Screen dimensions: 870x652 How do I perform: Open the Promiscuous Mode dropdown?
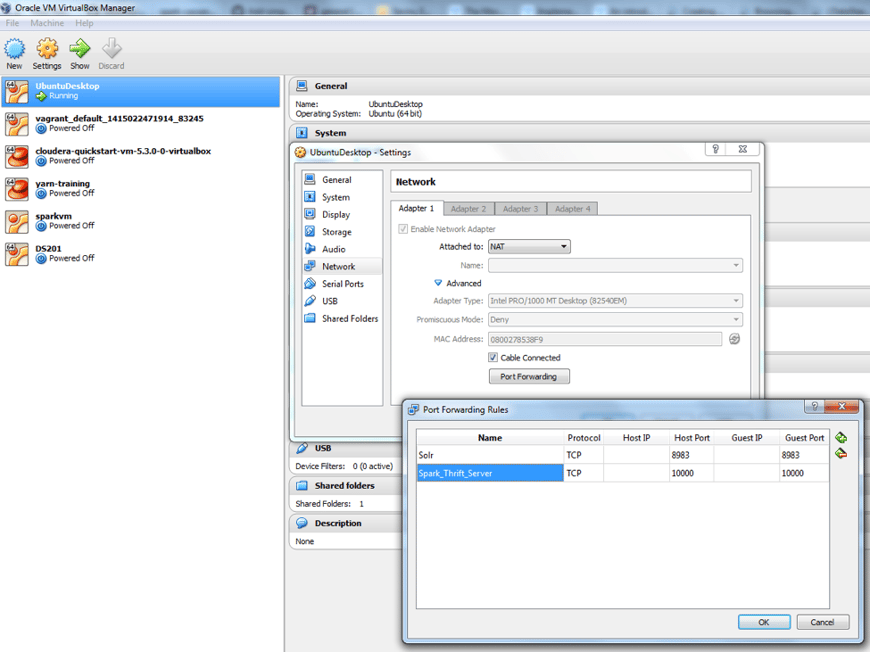point(615,320)
